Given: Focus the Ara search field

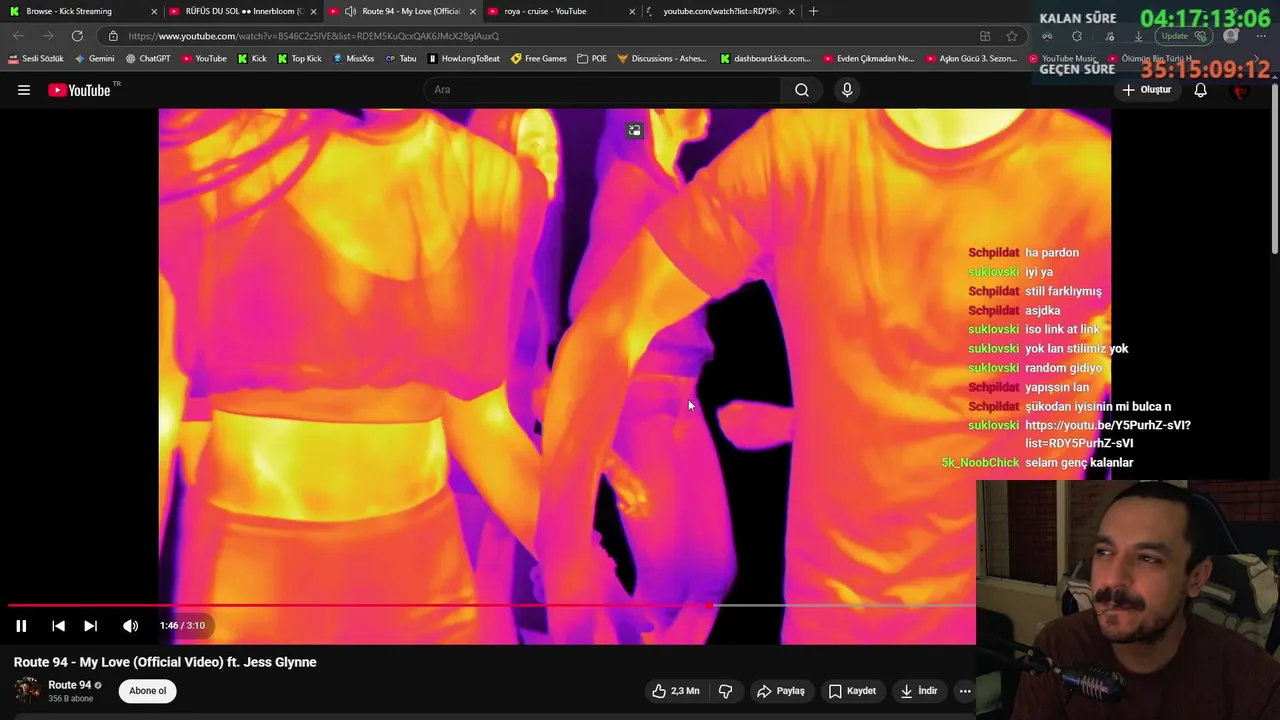Looking at the screenshot, I should (603, 90).
